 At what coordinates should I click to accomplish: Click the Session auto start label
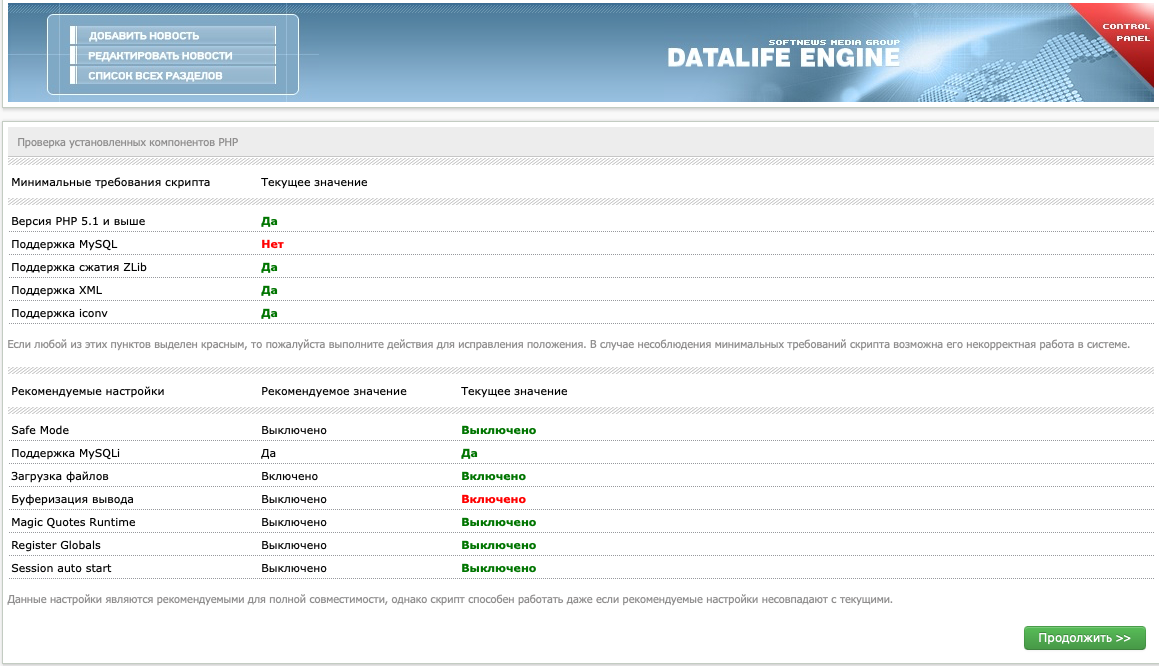point(61,568)
